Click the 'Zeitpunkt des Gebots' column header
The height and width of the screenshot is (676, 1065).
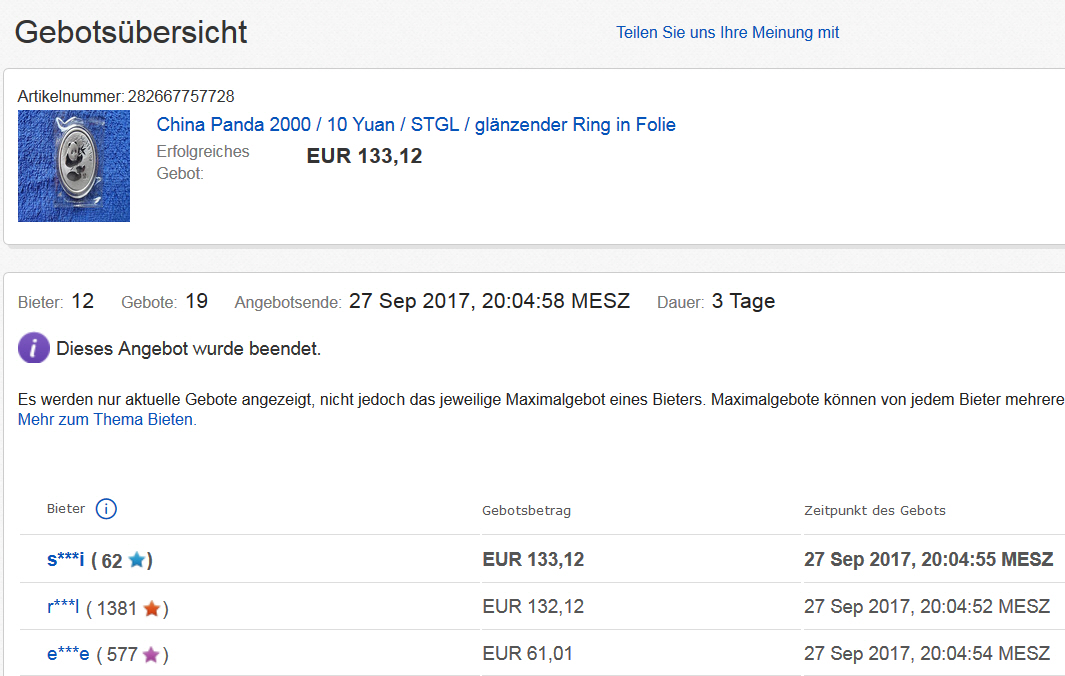[x=874, y=510]
